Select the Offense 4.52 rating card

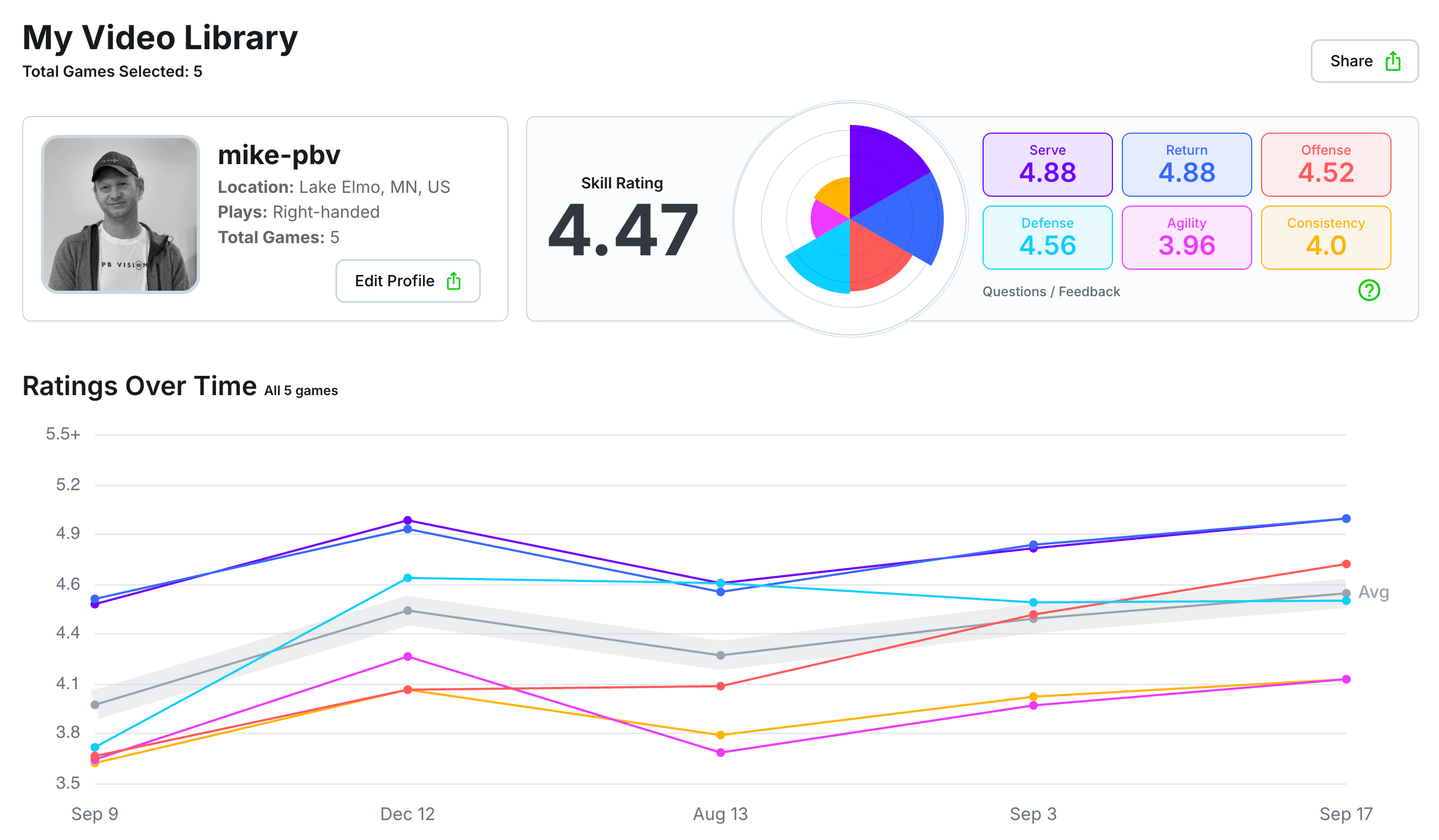coord(1326,165)
